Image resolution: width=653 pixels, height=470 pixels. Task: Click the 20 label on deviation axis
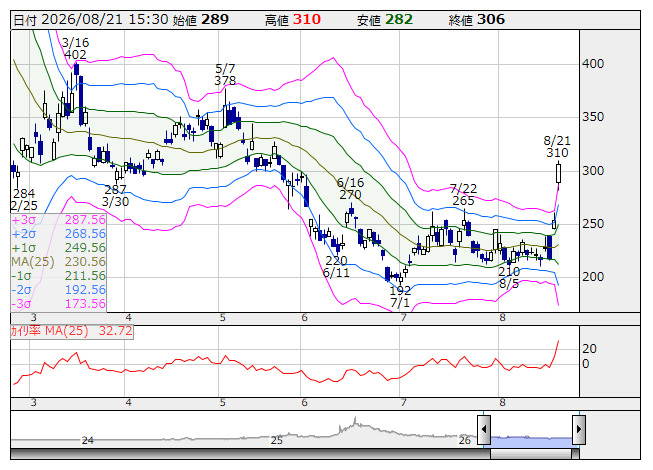pos(589,349)
